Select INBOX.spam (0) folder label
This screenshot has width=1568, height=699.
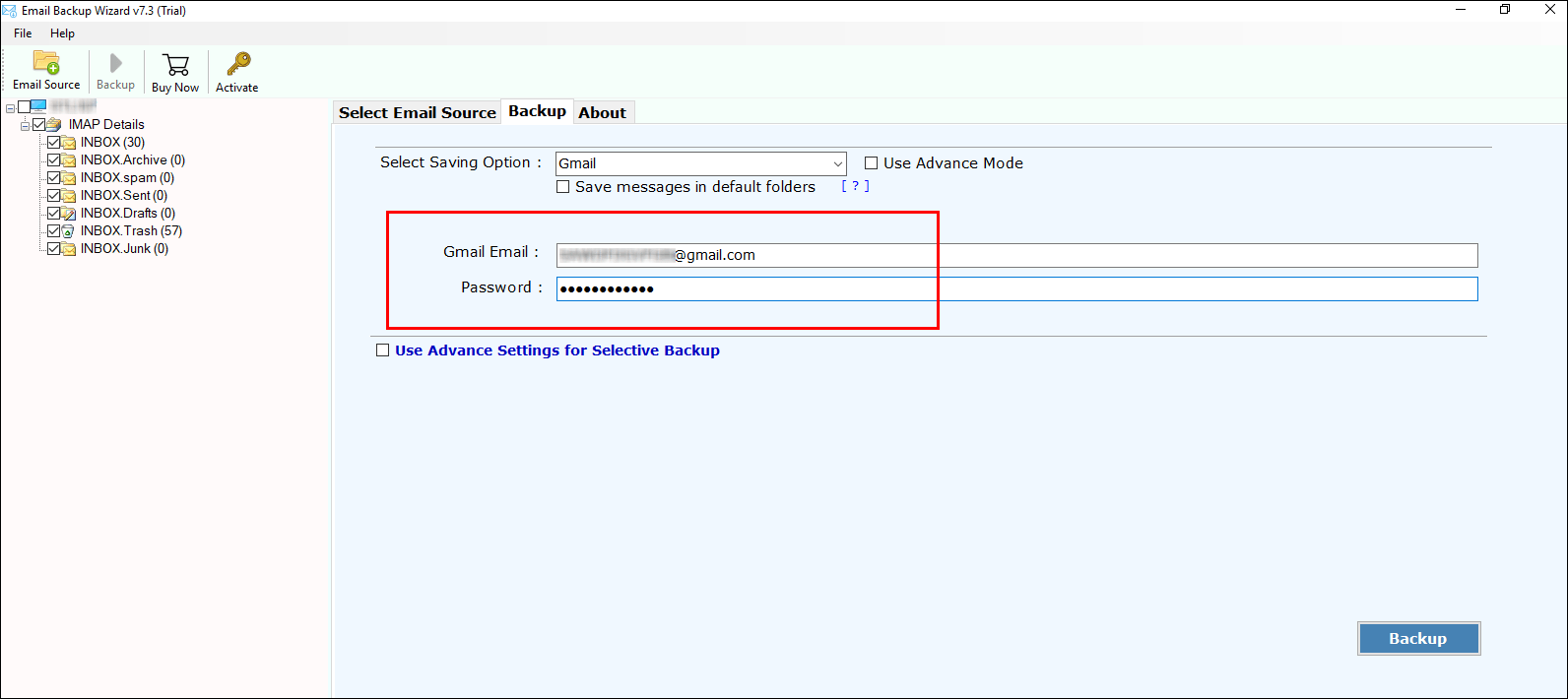(x=127, y=178)
